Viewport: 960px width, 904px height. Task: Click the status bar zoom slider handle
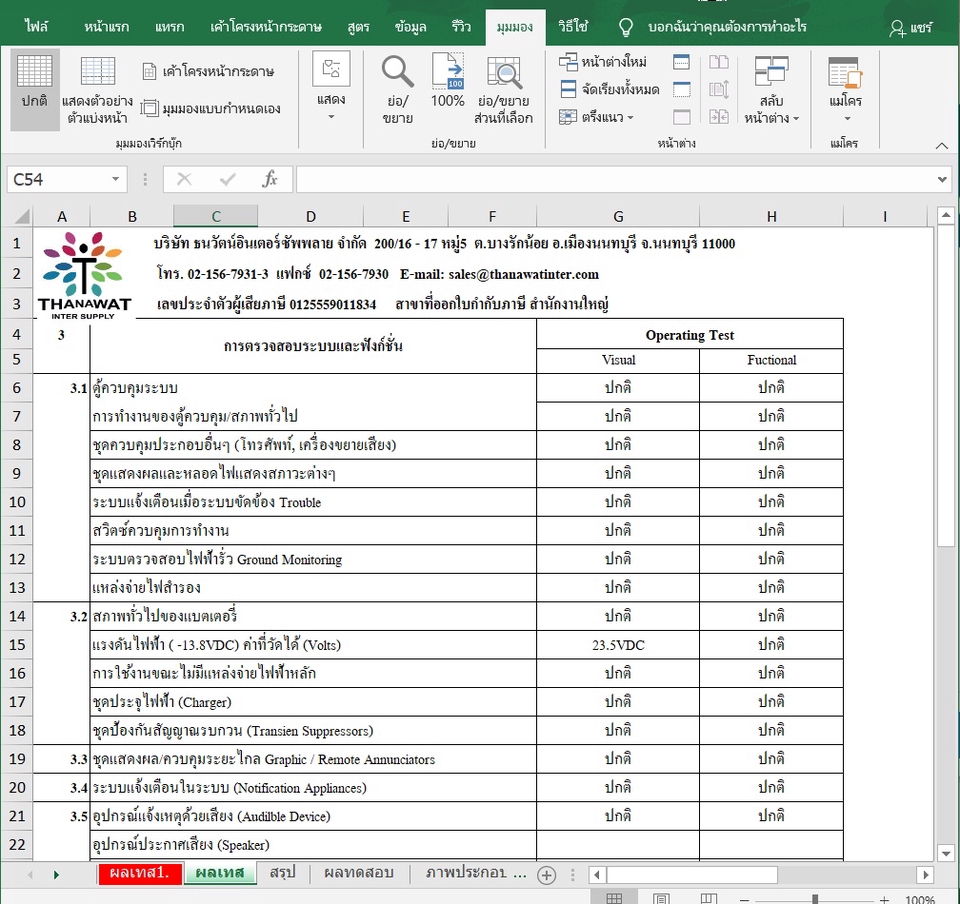[815, 899]
